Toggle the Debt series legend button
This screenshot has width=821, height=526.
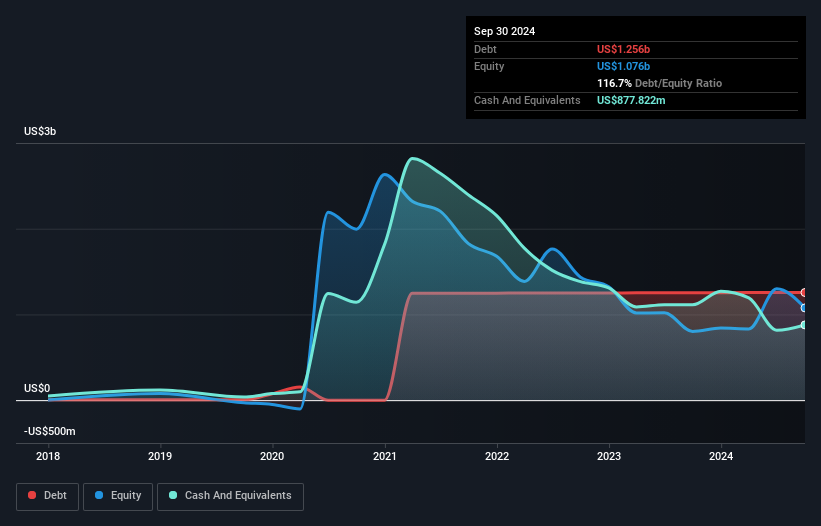point(48,496)
